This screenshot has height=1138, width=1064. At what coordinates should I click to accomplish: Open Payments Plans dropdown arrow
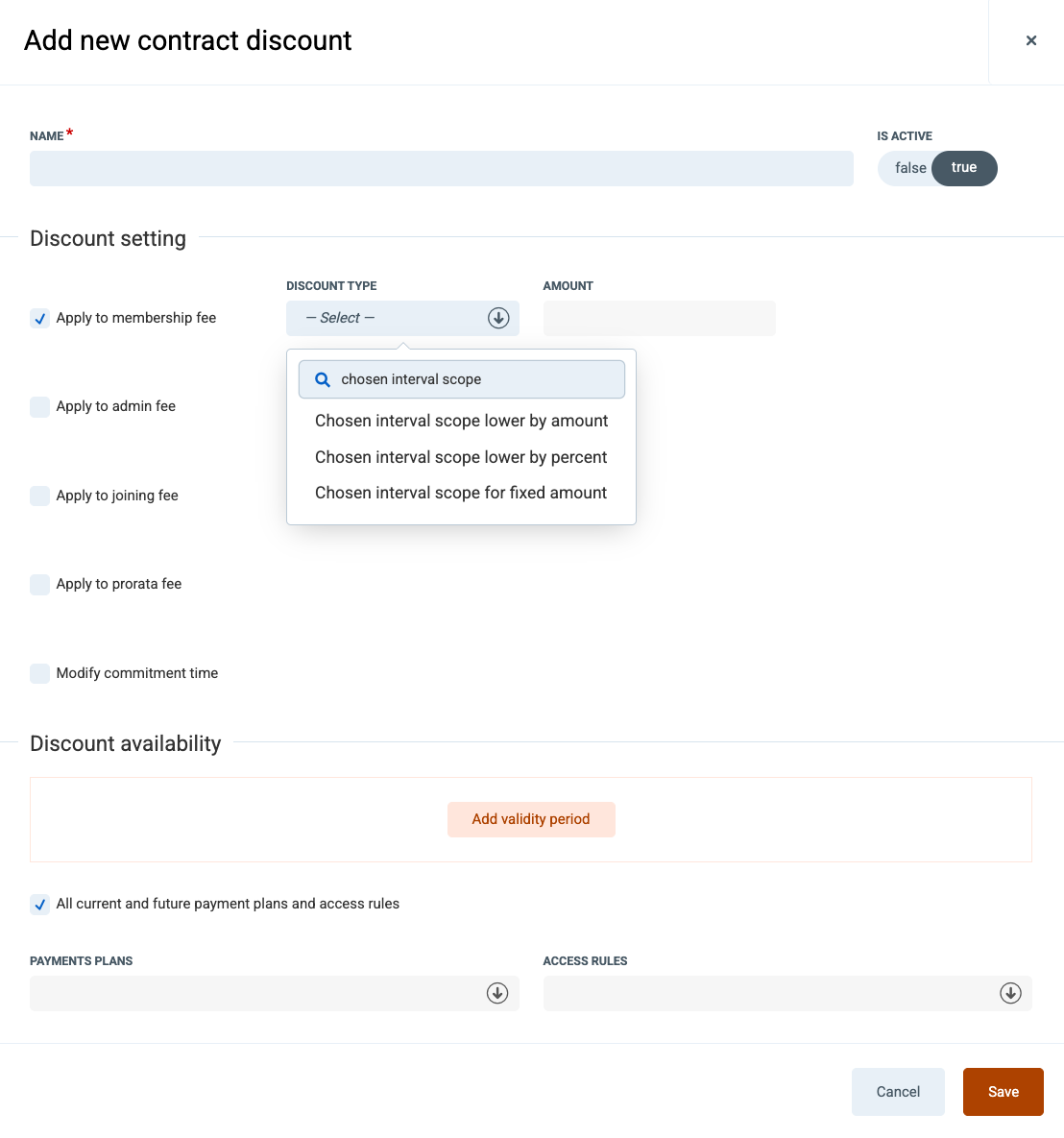click(497, 993)
